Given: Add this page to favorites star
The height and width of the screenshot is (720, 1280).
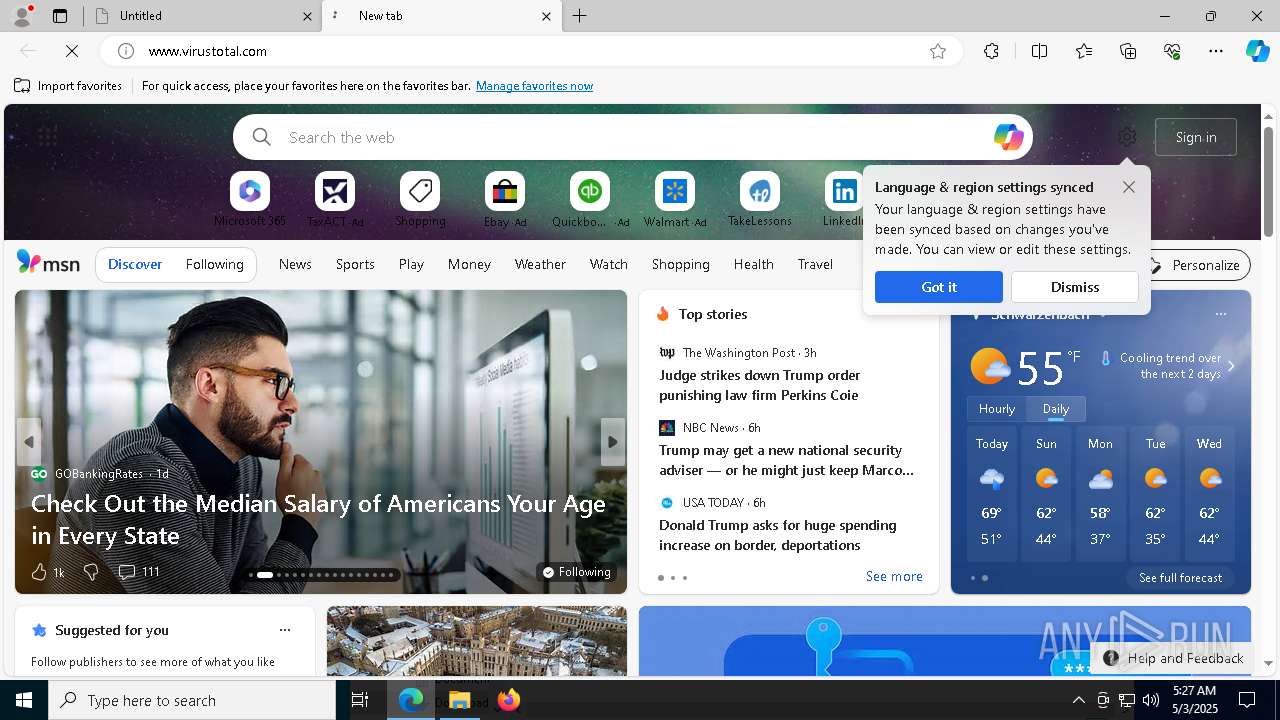Looking at the screenshot, I should (938, 51).
